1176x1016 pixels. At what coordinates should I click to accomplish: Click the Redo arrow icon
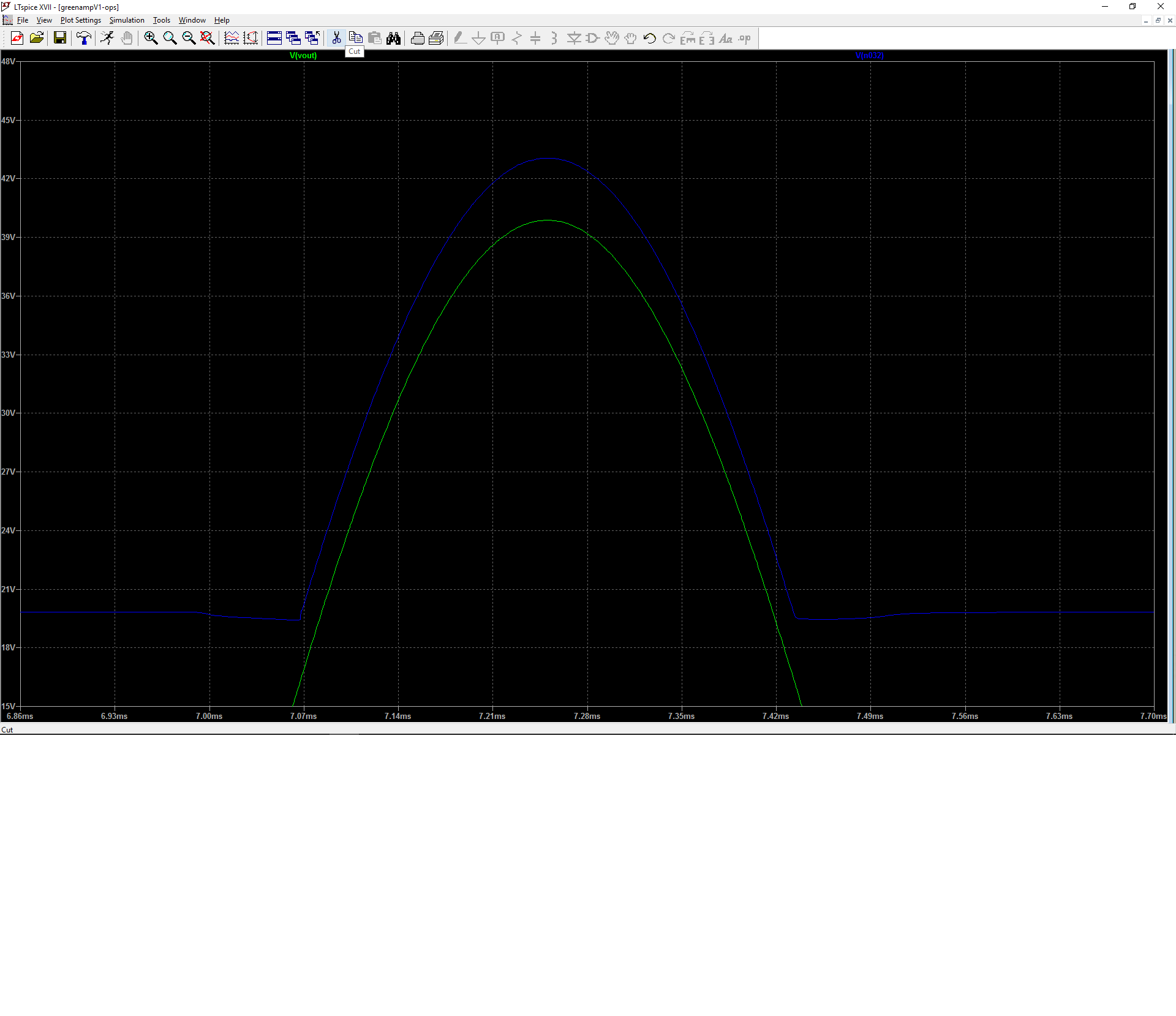[x=669, y=38]
